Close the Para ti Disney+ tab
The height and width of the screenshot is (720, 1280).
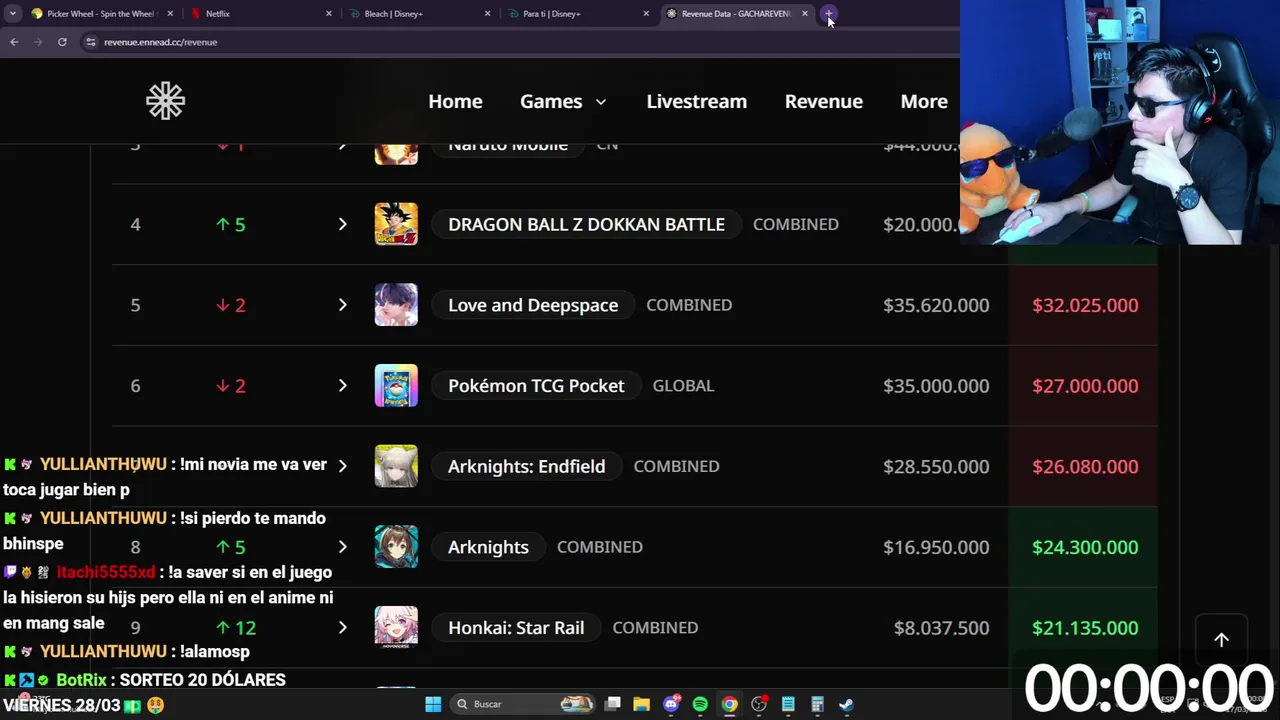(x=646, y=14)
